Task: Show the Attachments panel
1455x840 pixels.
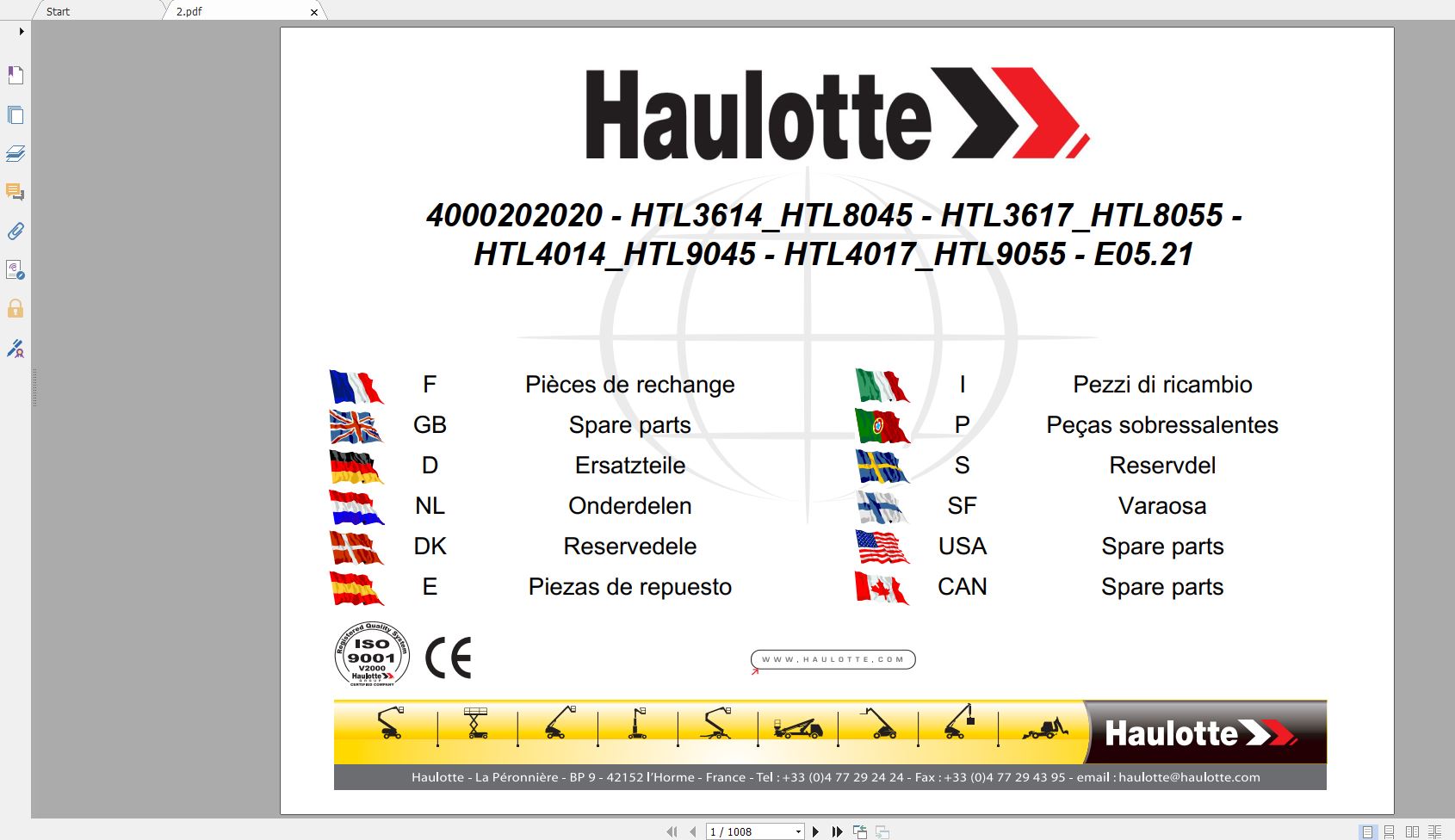Action: (x=15, y=231)
